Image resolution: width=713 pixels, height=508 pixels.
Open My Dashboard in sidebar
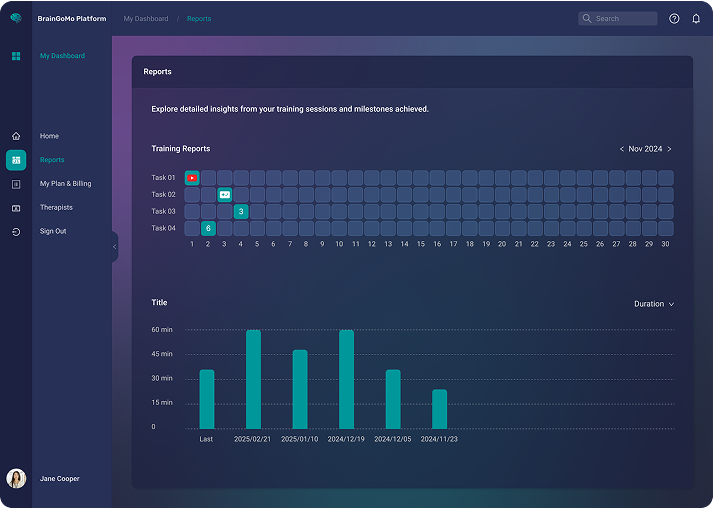pos(62,56)
